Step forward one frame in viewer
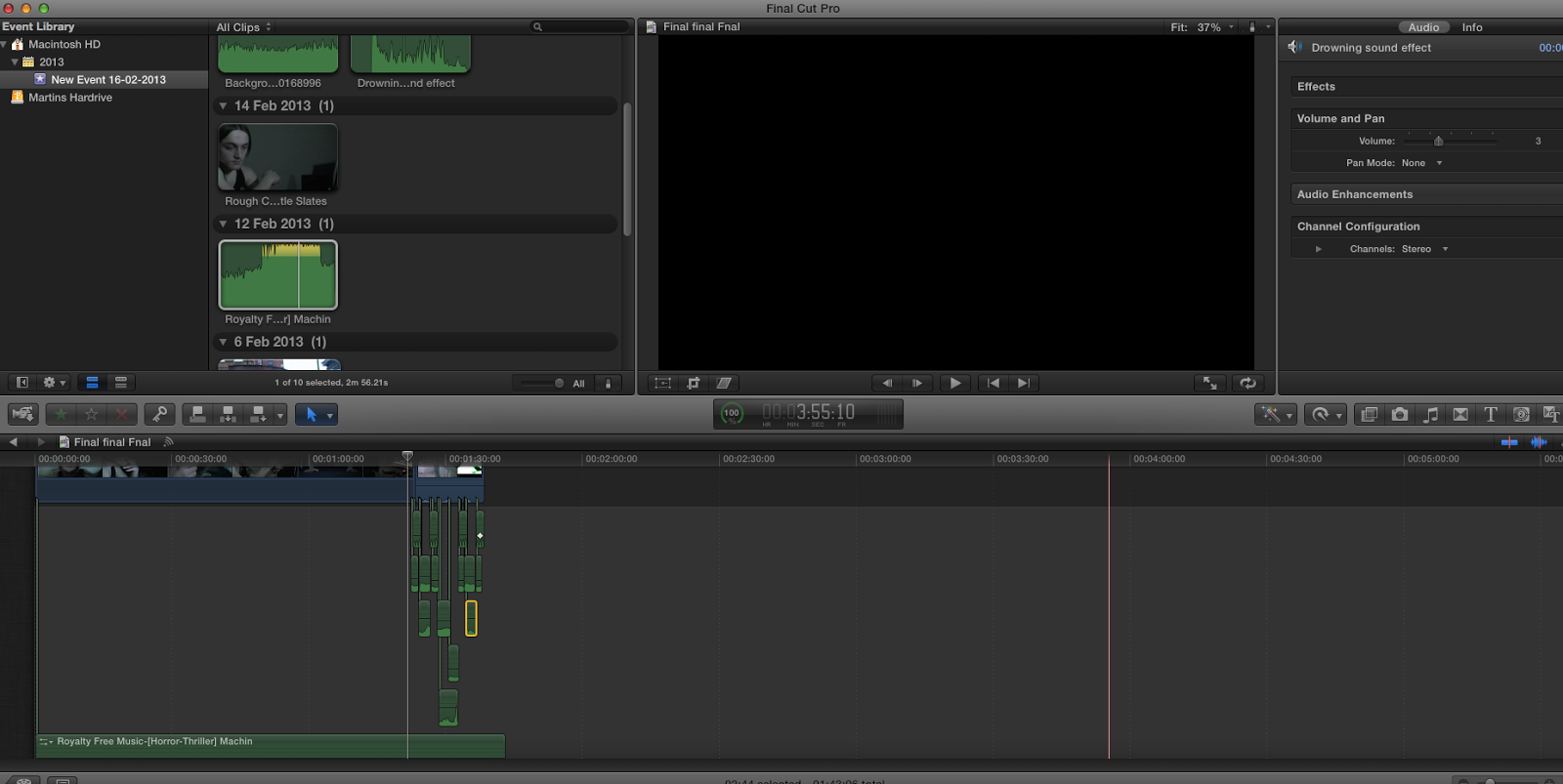1563x784 pixels. (917, 383)
